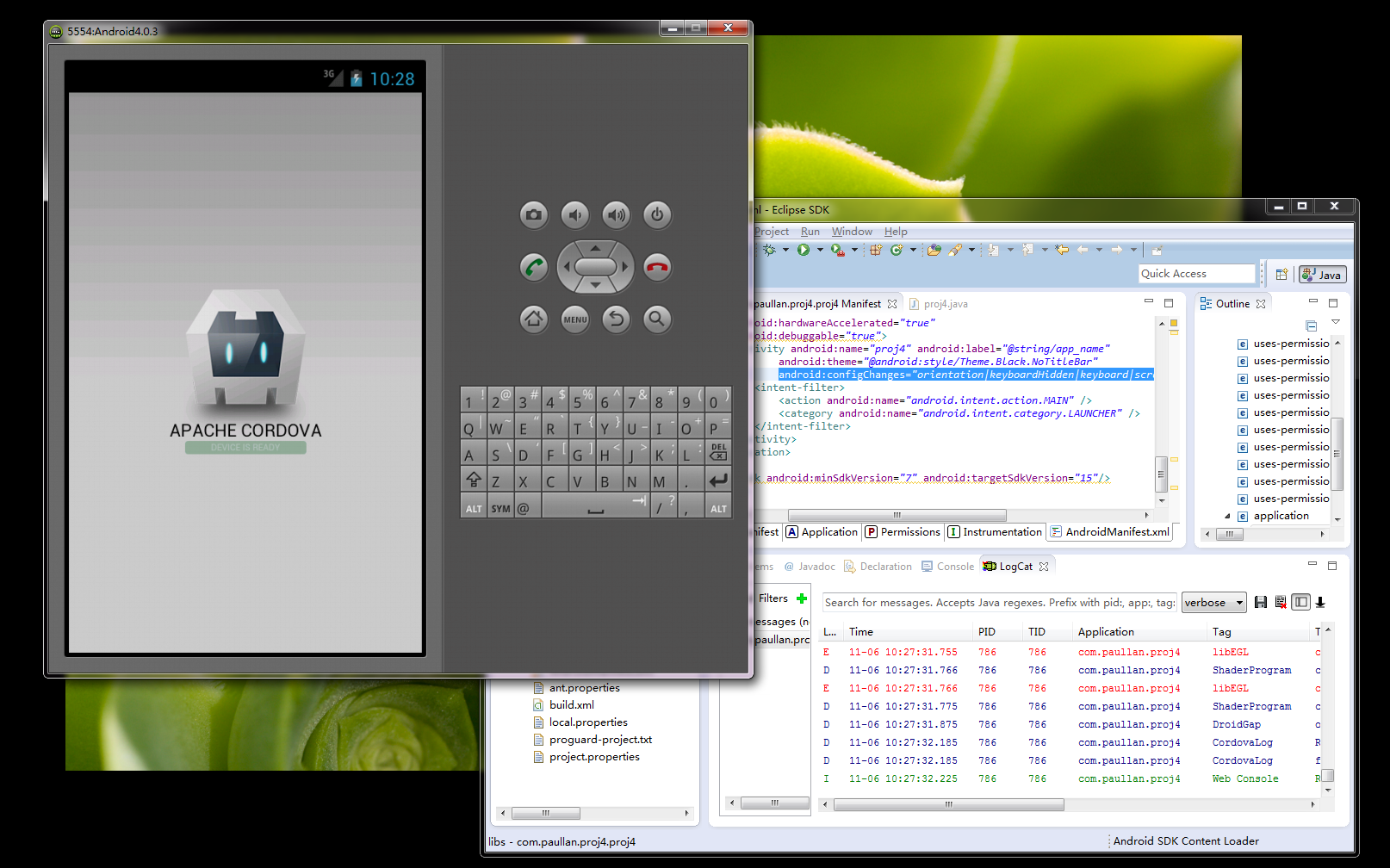Image resolution: width=1390 pixels, height=868 pixels.
Task: Click the LogCat clear log icon
Action: 1281,602
